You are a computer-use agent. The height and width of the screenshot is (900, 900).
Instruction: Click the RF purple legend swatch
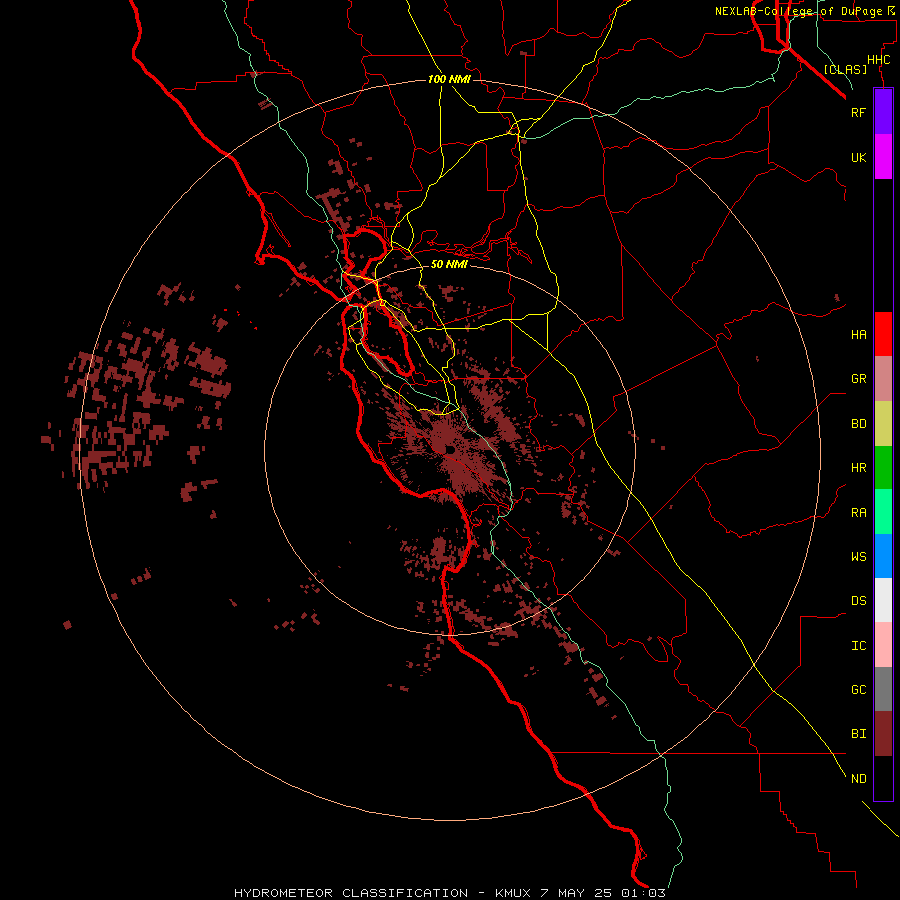[883, 112]
